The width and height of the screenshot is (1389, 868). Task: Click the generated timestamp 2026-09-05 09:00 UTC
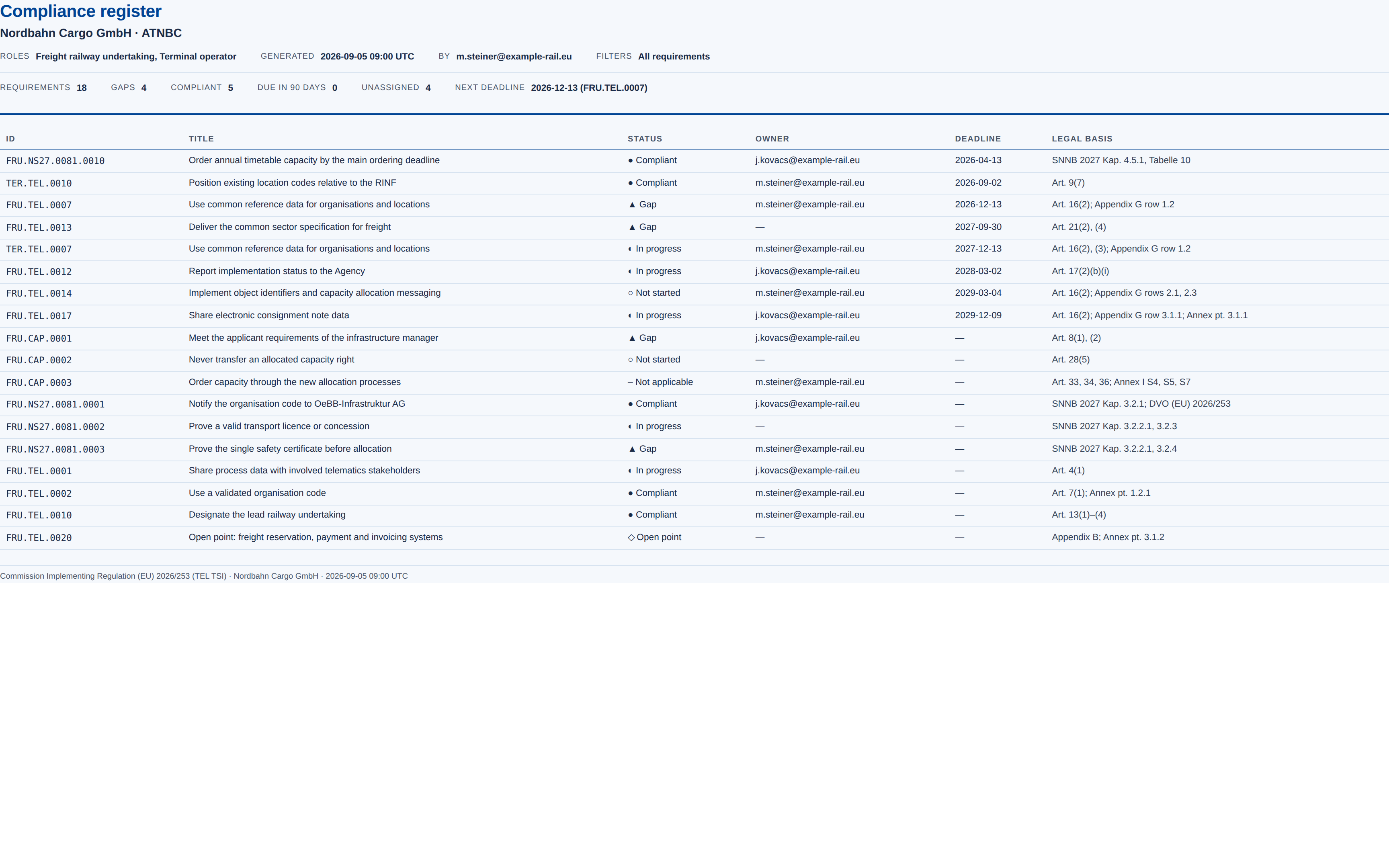pos(367,56)
